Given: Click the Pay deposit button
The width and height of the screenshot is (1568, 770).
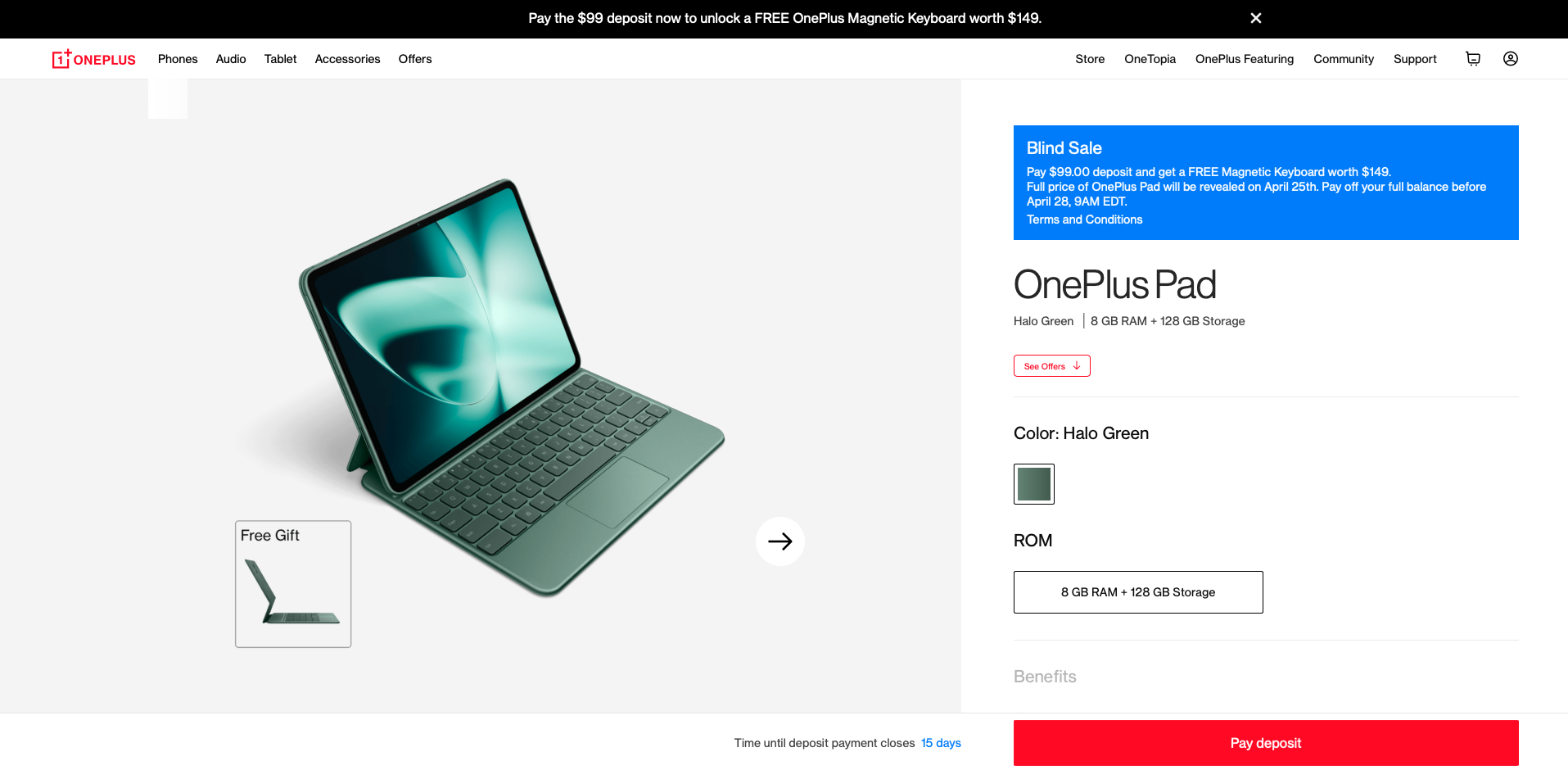Looking at the screenshot, I should (1266, 743).
